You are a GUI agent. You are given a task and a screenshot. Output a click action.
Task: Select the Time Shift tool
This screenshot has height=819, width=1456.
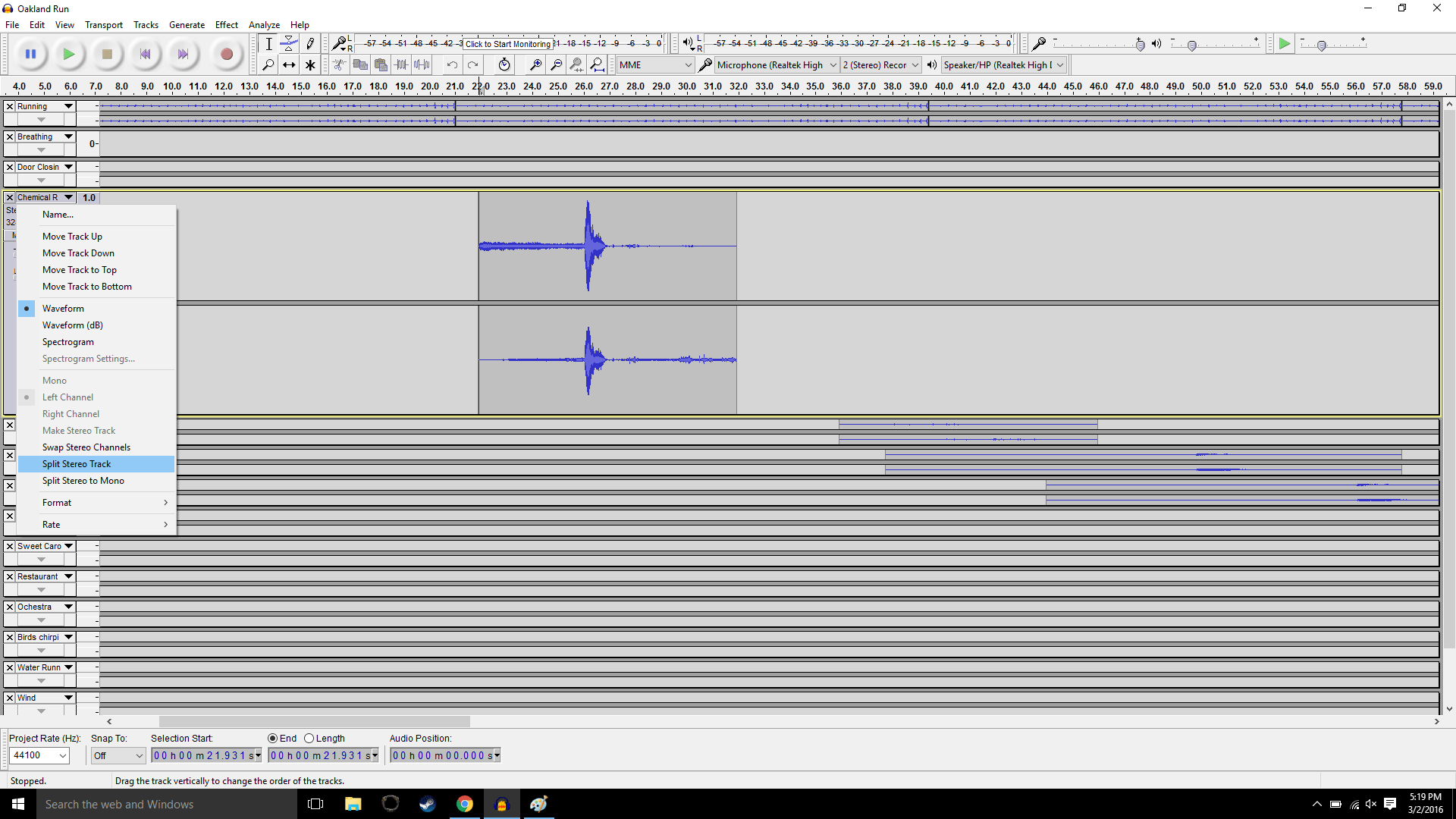click(x=289, y=64)
